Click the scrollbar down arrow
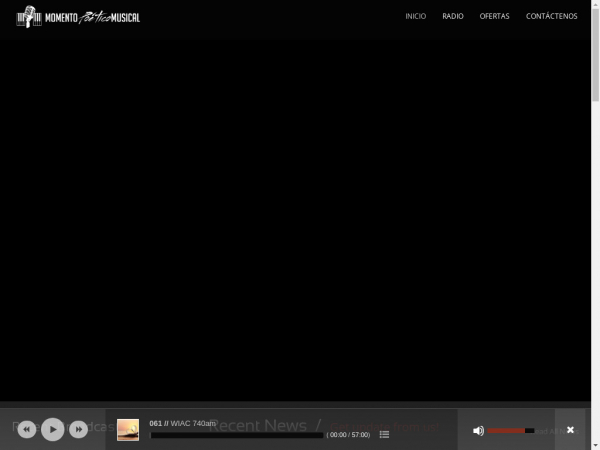600x450 pixels. 595,445
